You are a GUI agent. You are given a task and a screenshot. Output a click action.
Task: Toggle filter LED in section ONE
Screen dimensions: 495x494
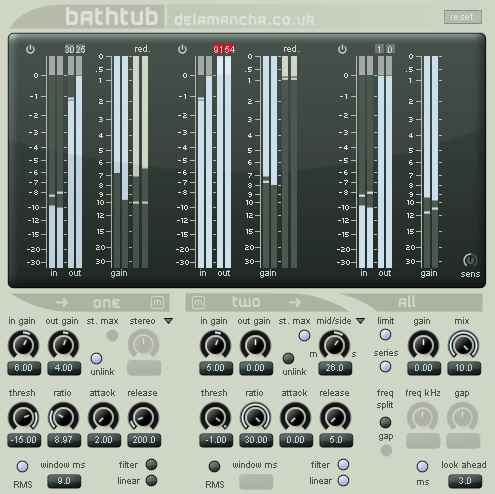pyautogui.click(x=151, y=464)
